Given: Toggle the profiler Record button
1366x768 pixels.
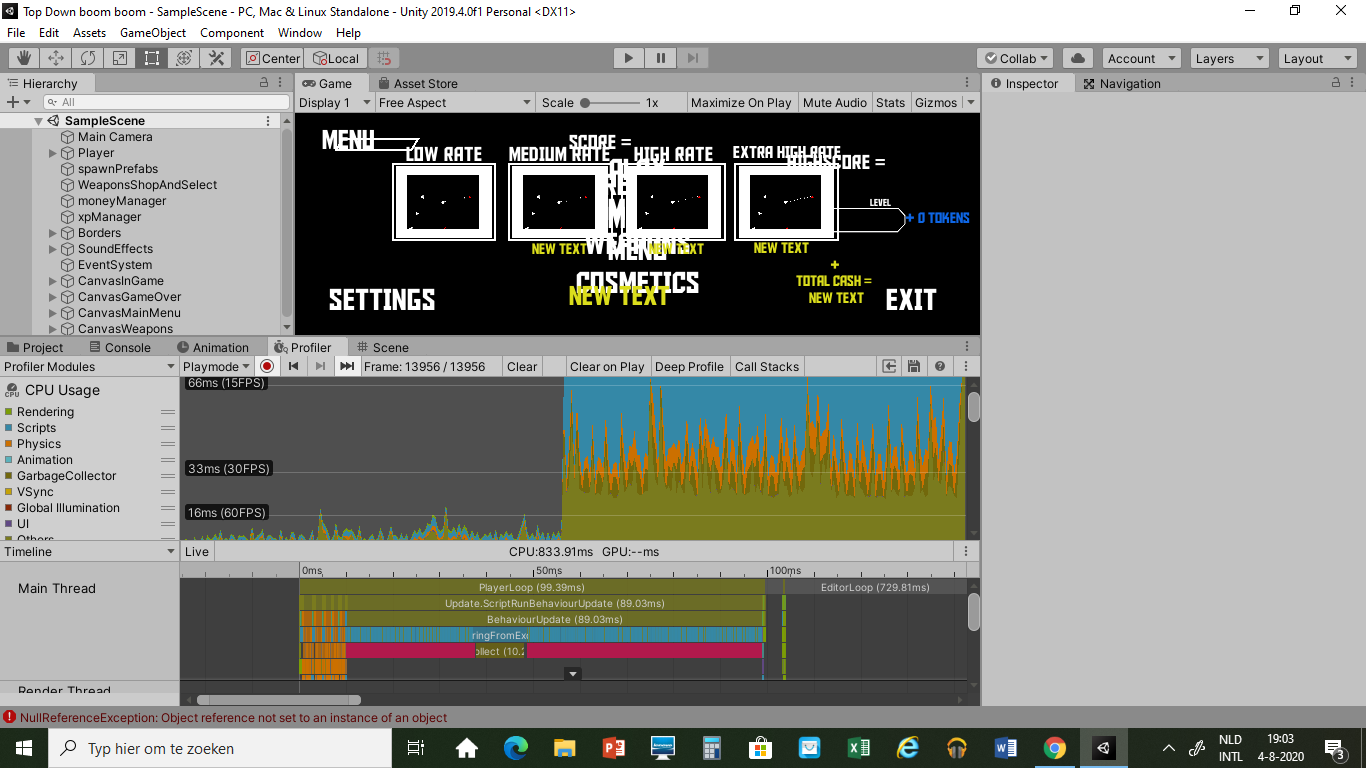Looking at the screenshot, I should coord(267,366).
